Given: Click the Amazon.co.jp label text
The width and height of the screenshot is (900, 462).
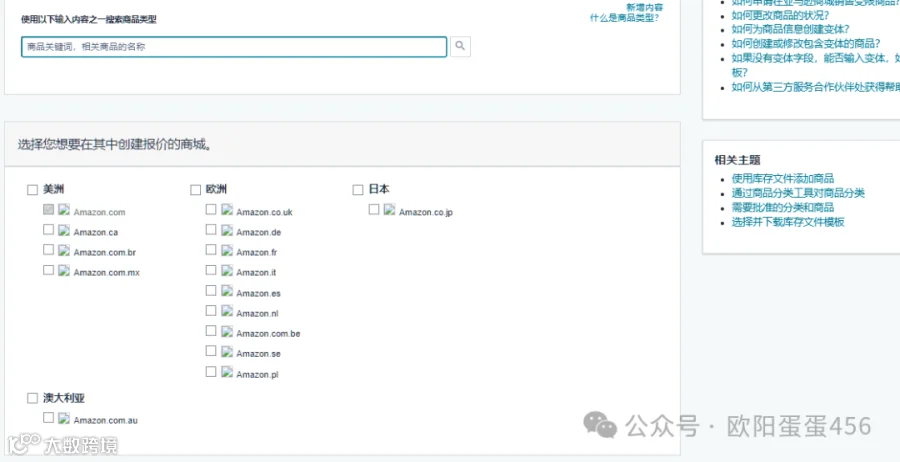Looking at the screenshot, I should click(x=426, y=213).
